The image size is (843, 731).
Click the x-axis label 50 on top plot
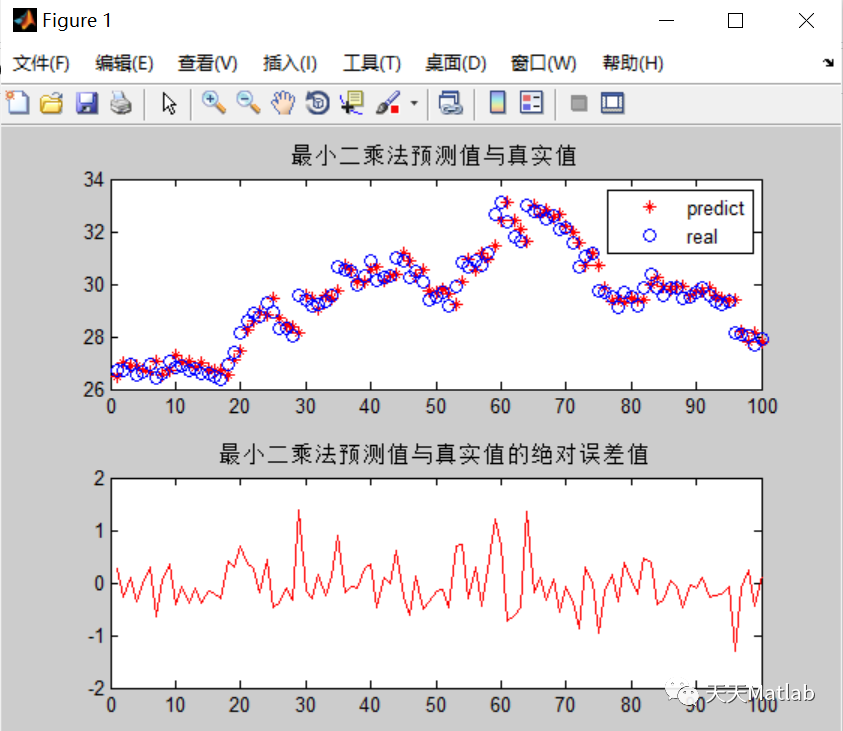[x=435, y=406]
